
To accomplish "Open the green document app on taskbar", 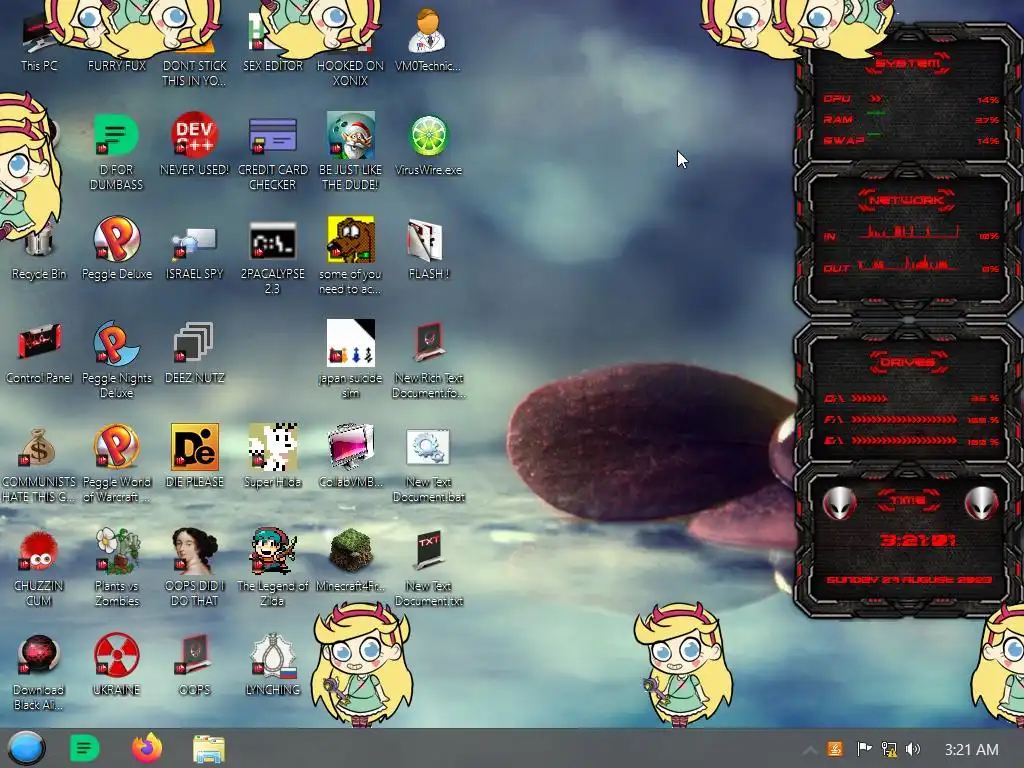I will 84,748.
